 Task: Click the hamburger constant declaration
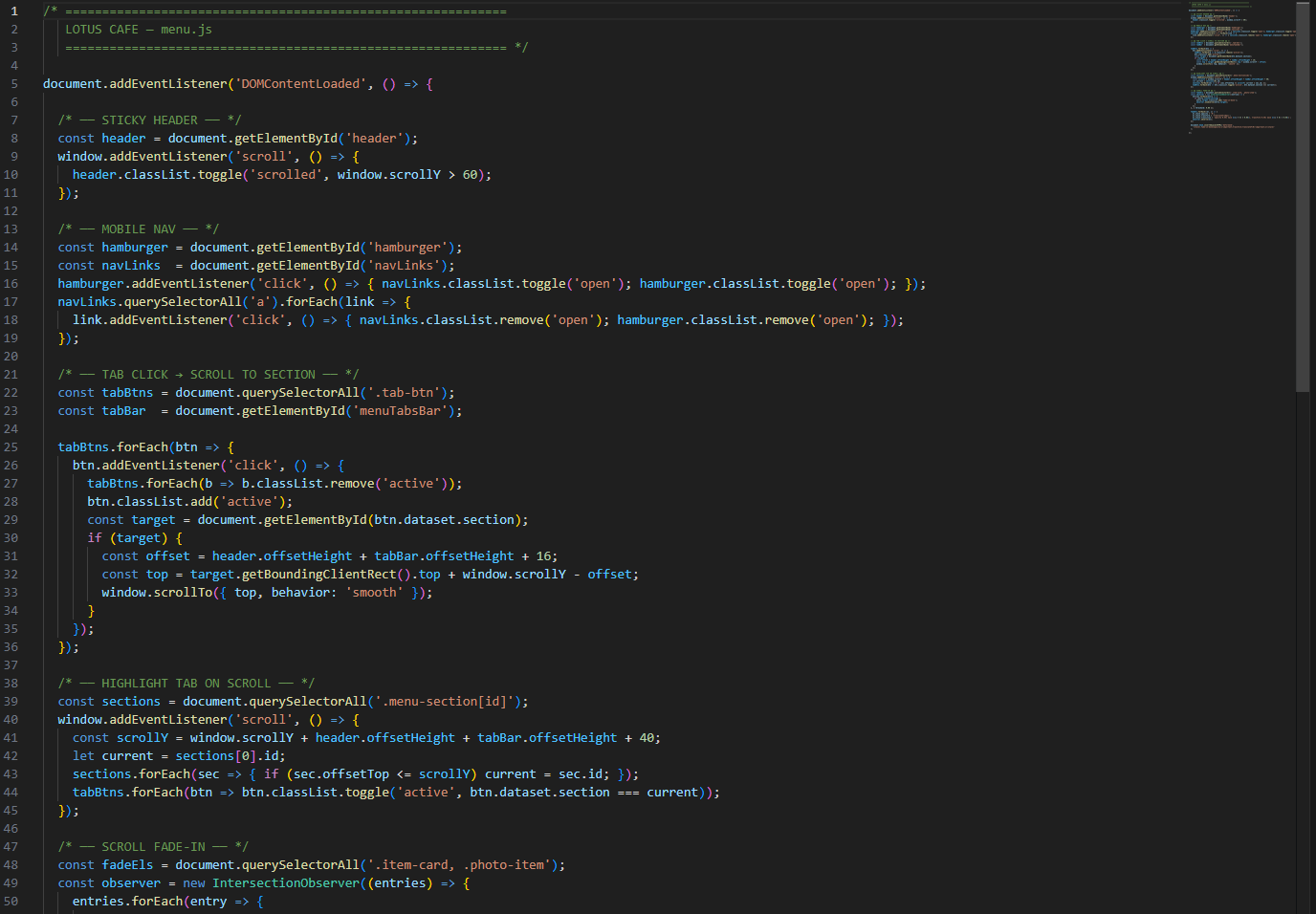(134, 247)
